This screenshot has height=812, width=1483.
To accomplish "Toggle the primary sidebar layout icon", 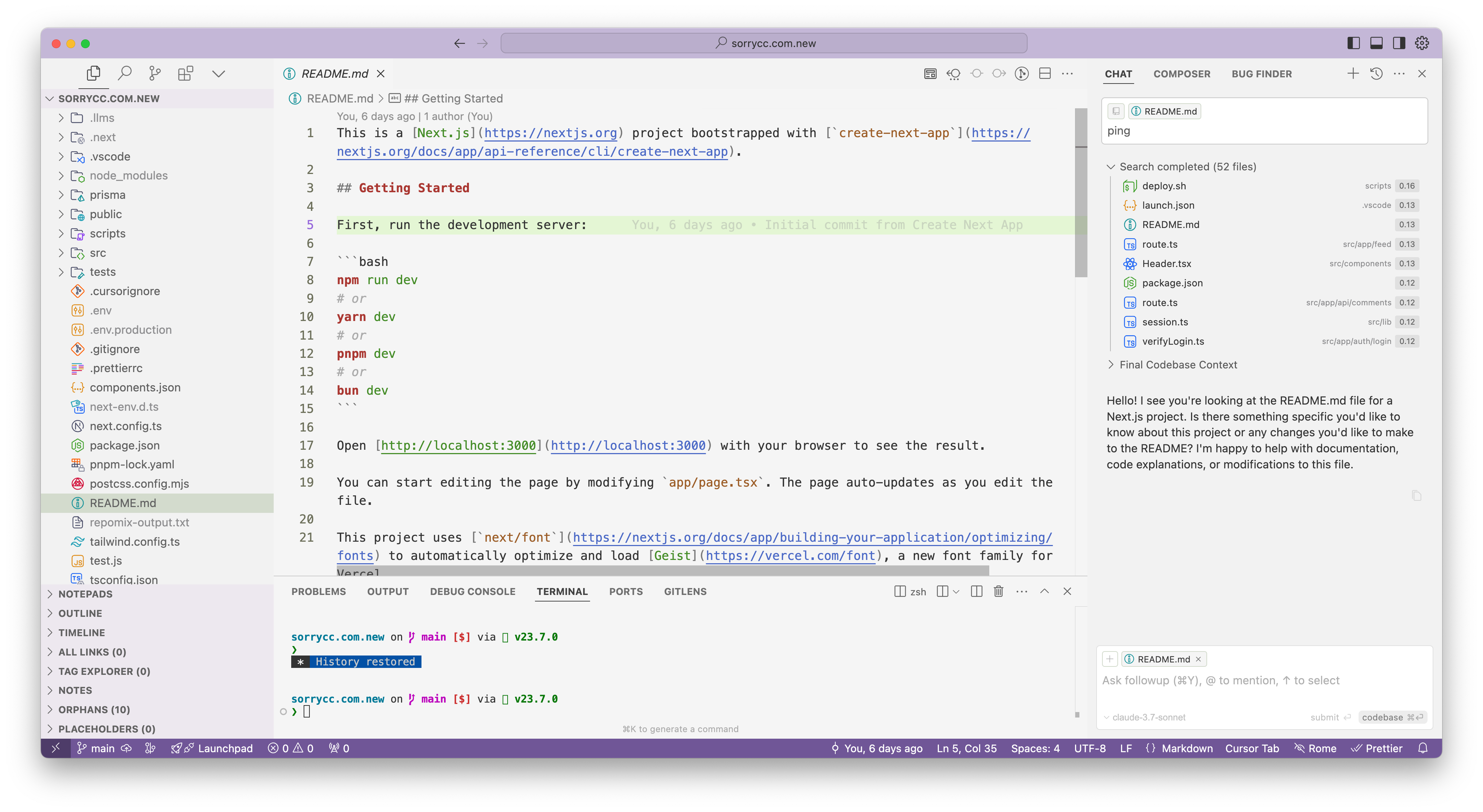I will tap(1353, 43).
